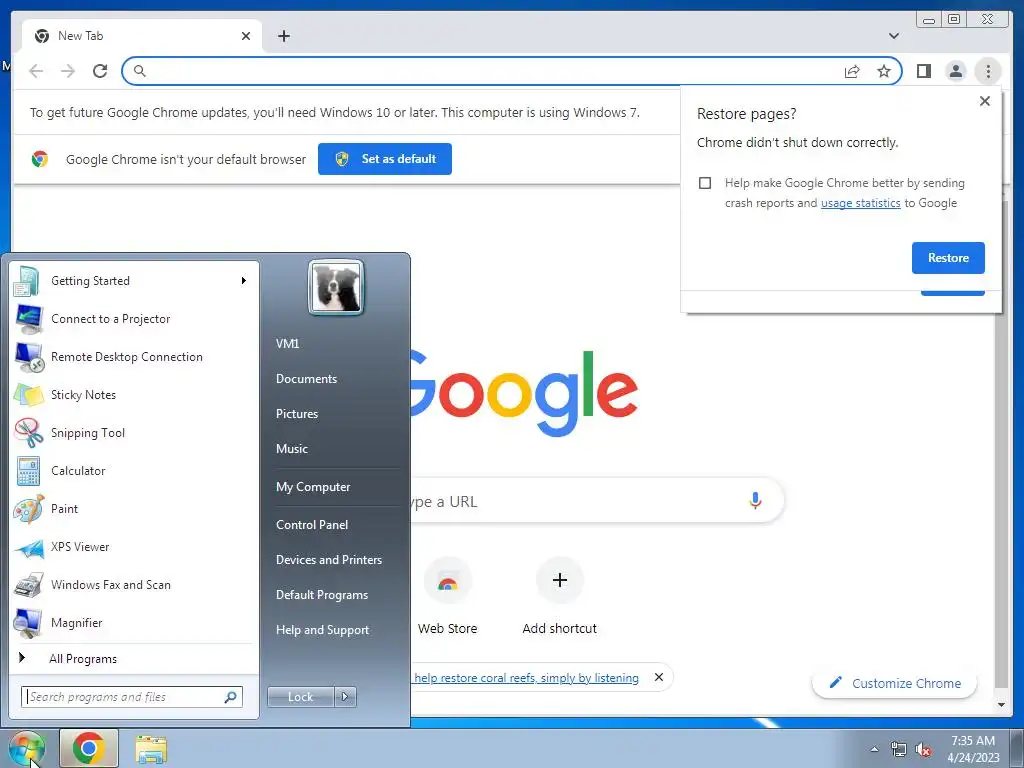Click Chrome icon in taskbar
The width and height of the screenshot is (1024, 768).
pos(89,748)
